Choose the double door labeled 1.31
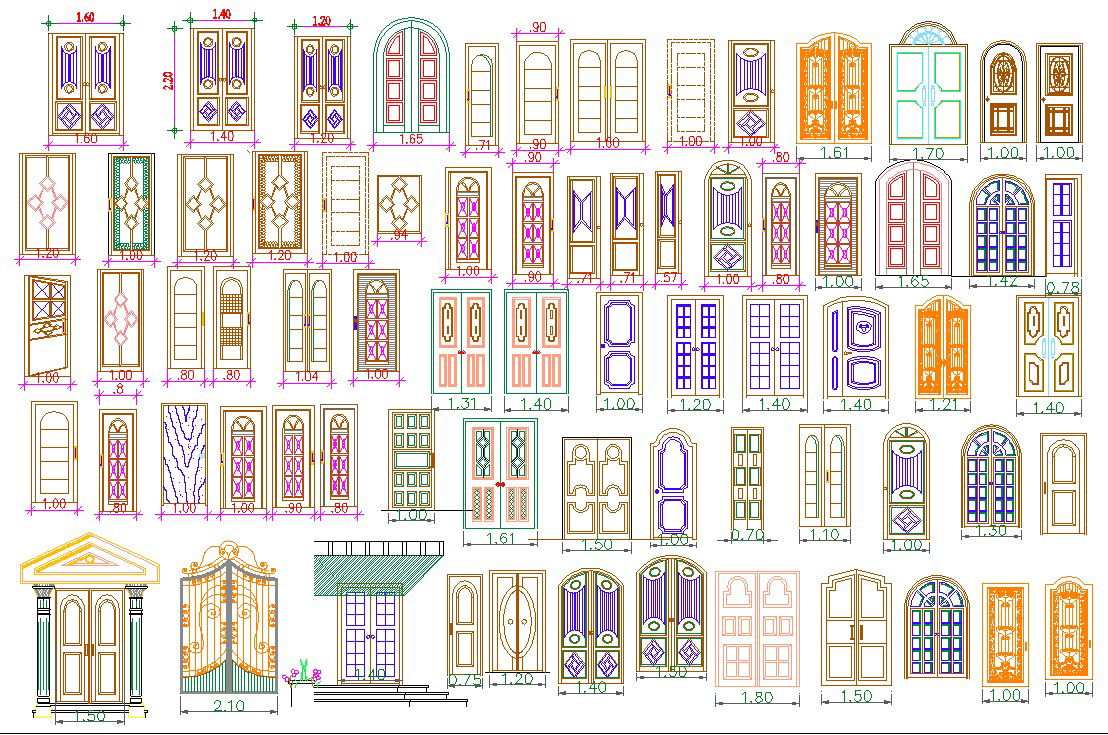1108x735 pixels. (461, 342)
